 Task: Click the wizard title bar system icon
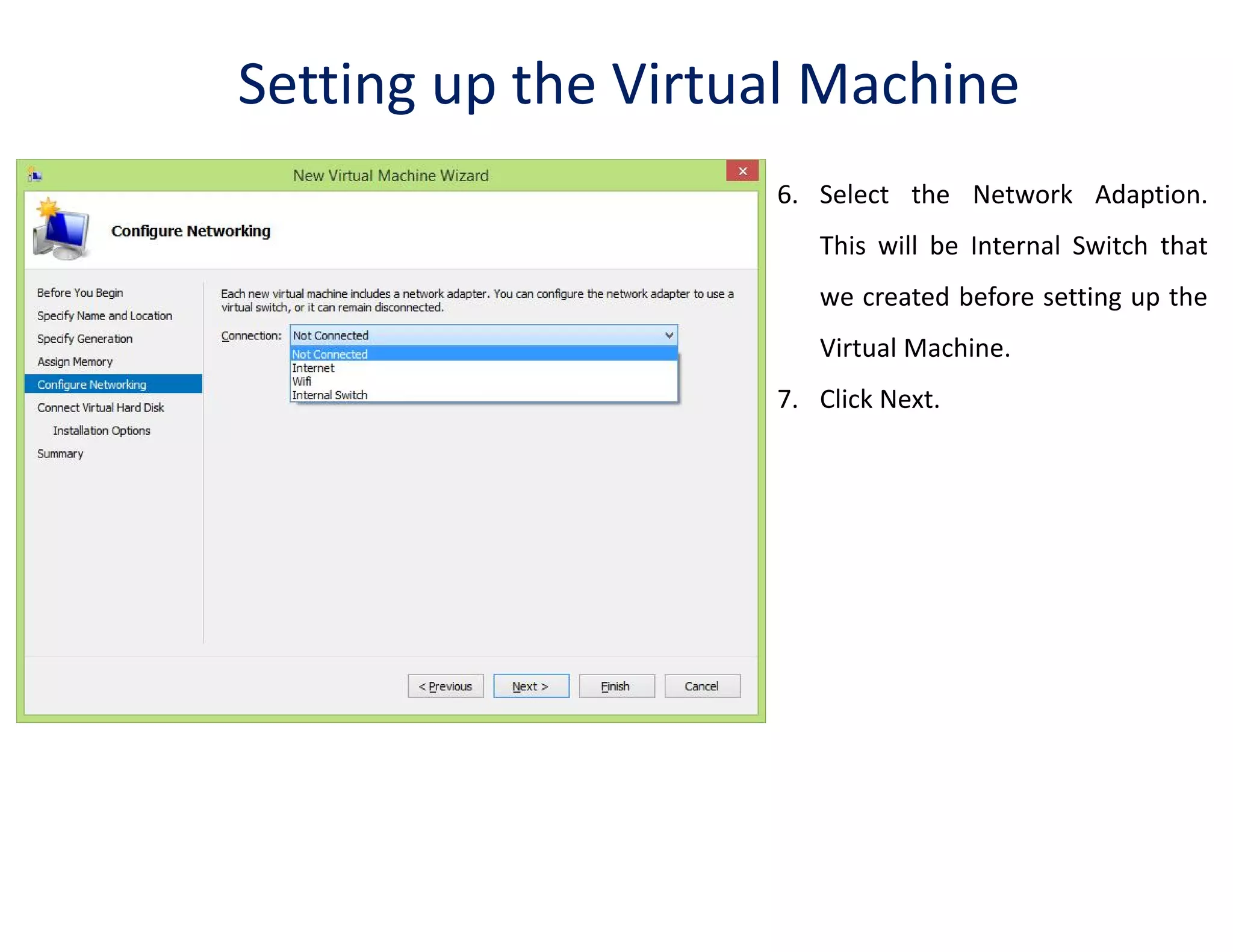click(x=34, y=175)
